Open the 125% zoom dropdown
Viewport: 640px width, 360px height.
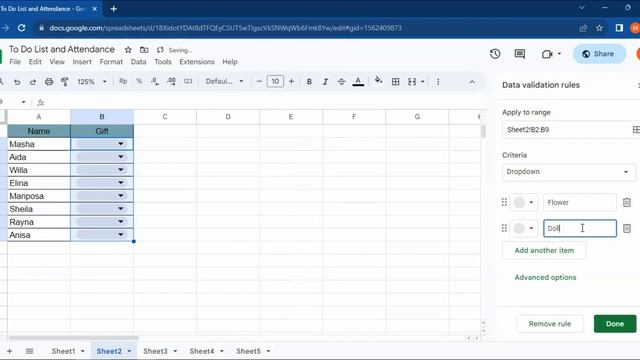92,82
